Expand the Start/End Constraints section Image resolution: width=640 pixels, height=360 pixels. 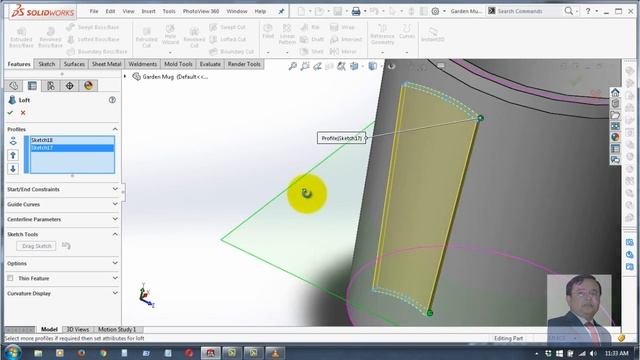point(115,189)
